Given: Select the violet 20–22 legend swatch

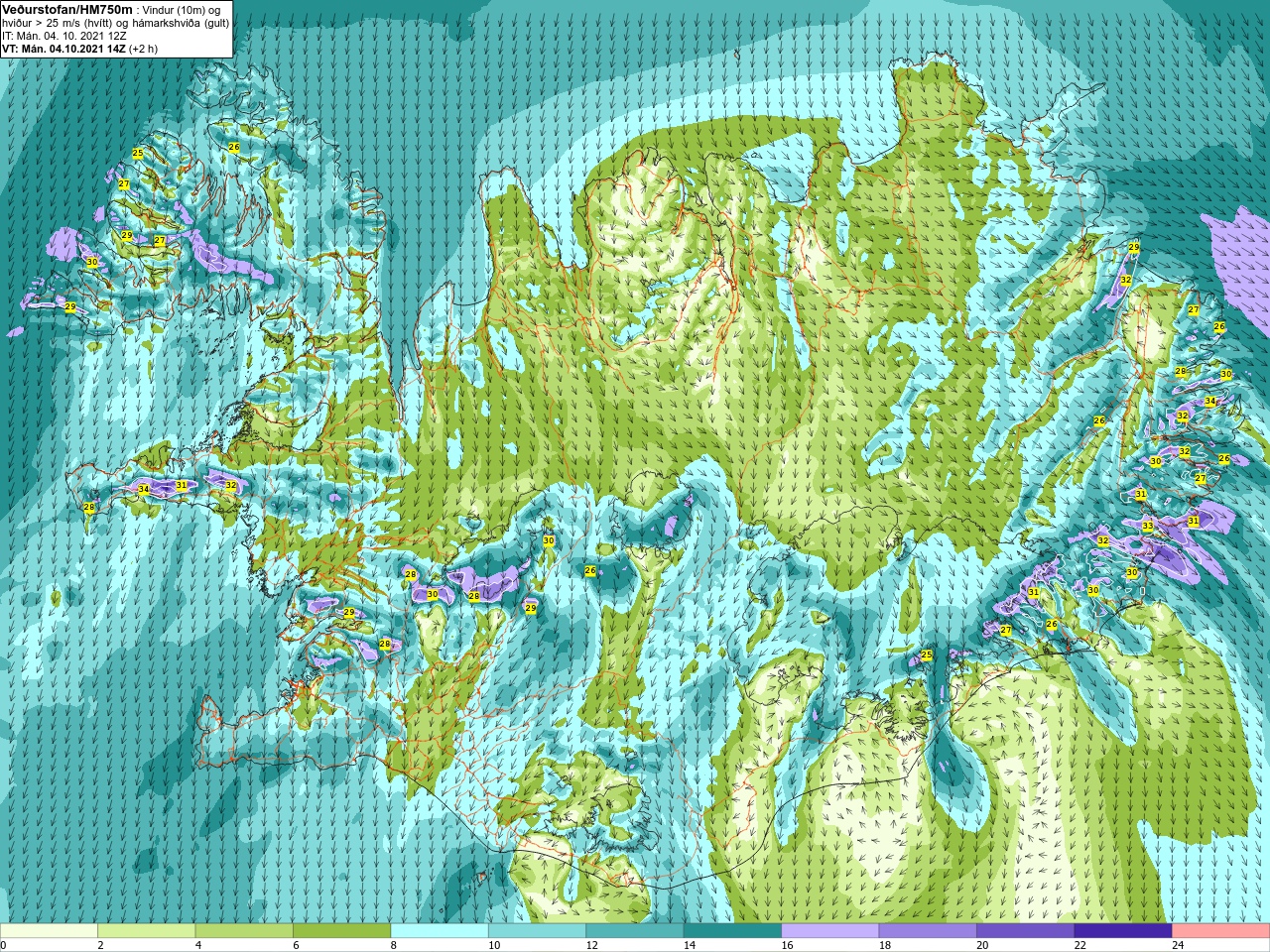Looking at the screenshot, I should [1026, 930].
